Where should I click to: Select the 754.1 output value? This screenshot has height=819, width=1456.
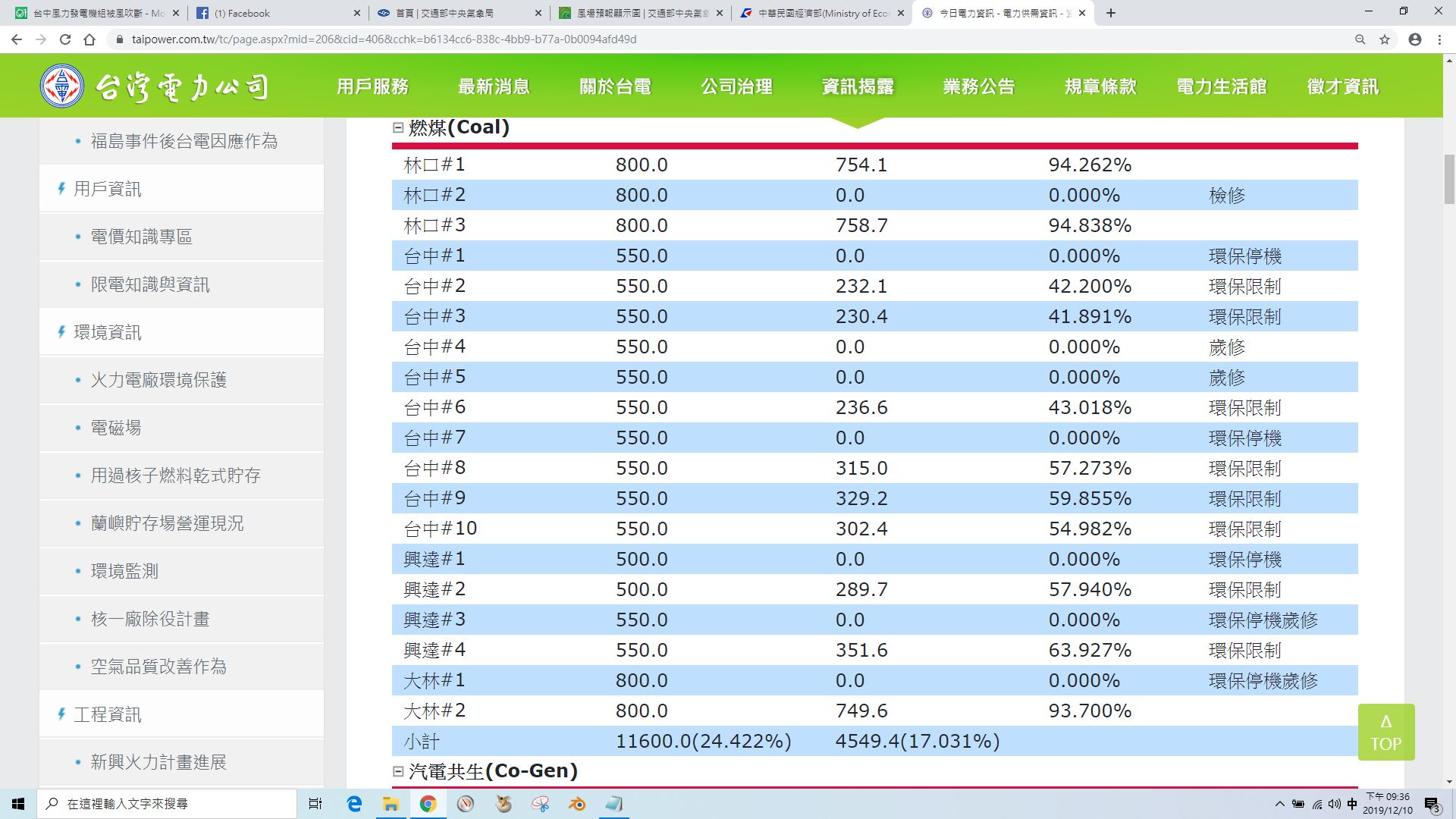tap(861, 165)
